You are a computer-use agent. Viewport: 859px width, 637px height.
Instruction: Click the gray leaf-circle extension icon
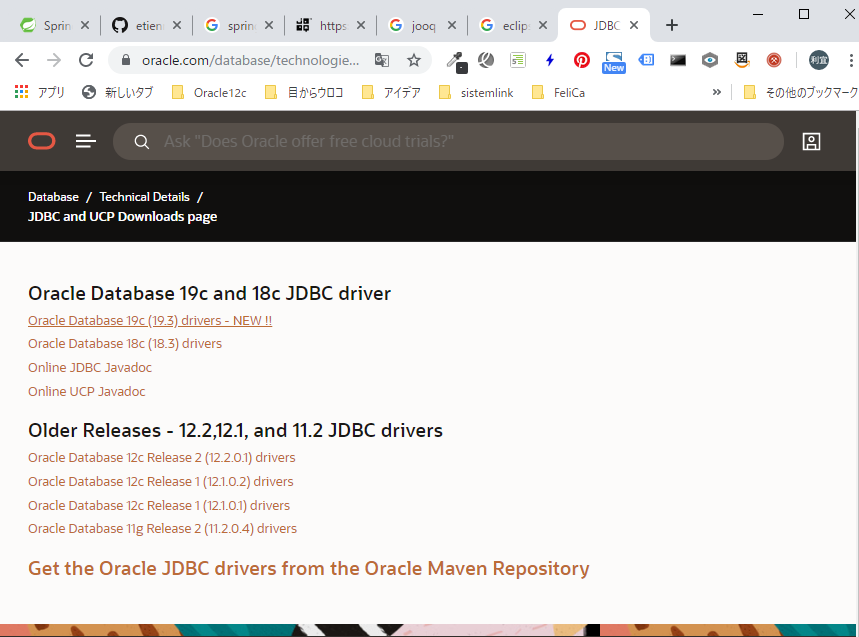click(x=486, y=60)
